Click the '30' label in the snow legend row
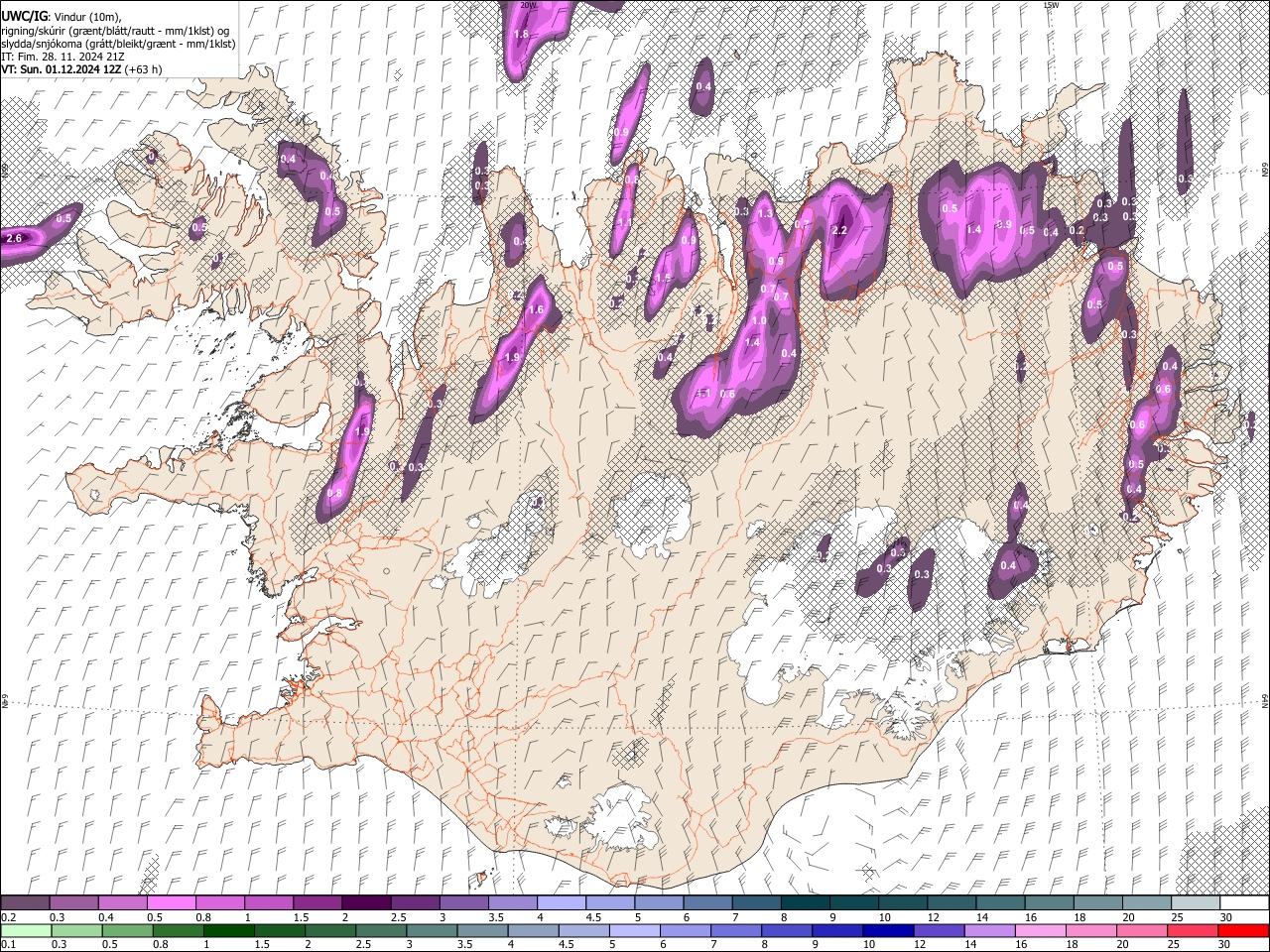Image resolution: width=1270 pixels, height=952 pixels. pos(1226,917)
